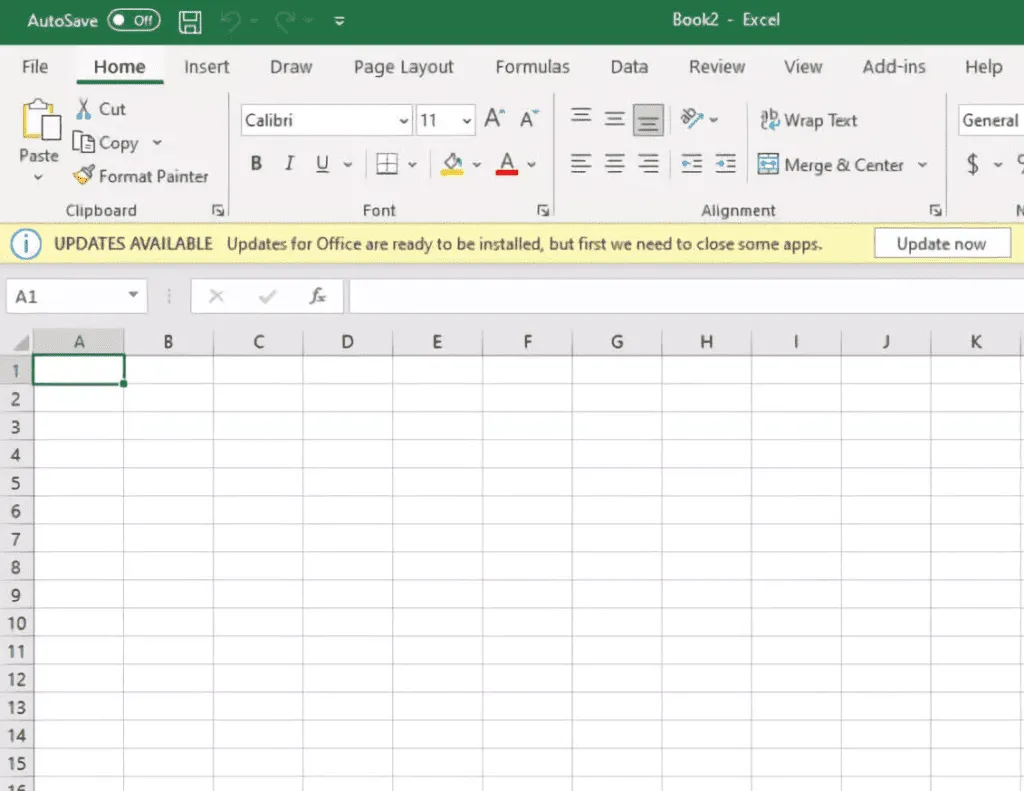Apply bold formatting

257,163
